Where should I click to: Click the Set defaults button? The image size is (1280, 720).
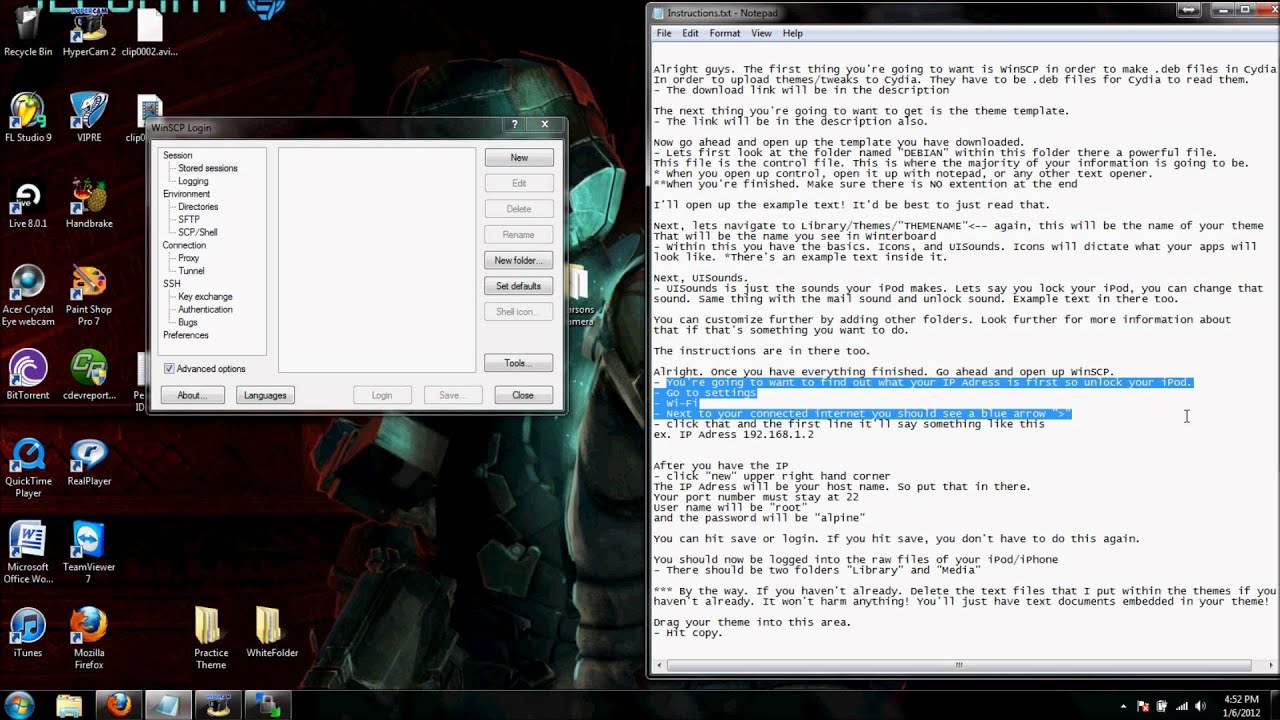point(519,286)
